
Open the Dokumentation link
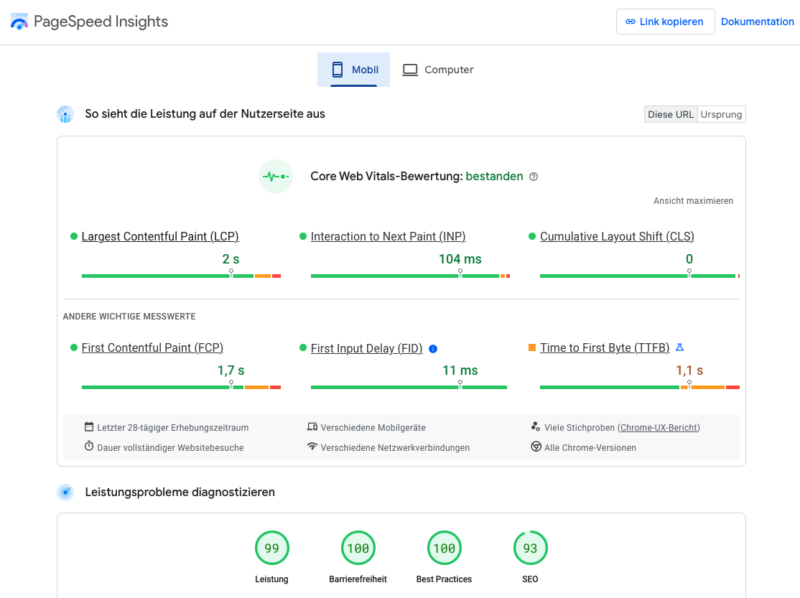[x=757, y=21]
